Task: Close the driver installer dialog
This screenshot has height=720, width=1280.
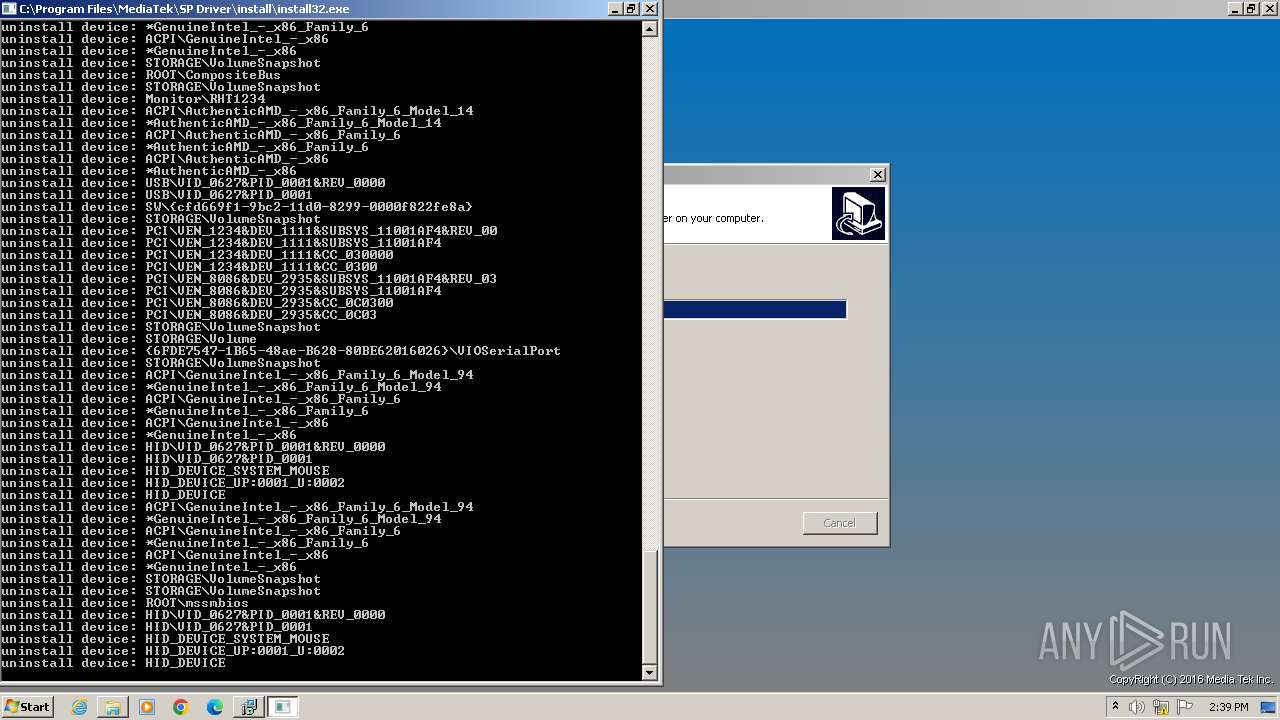Action: pos(877,174)
